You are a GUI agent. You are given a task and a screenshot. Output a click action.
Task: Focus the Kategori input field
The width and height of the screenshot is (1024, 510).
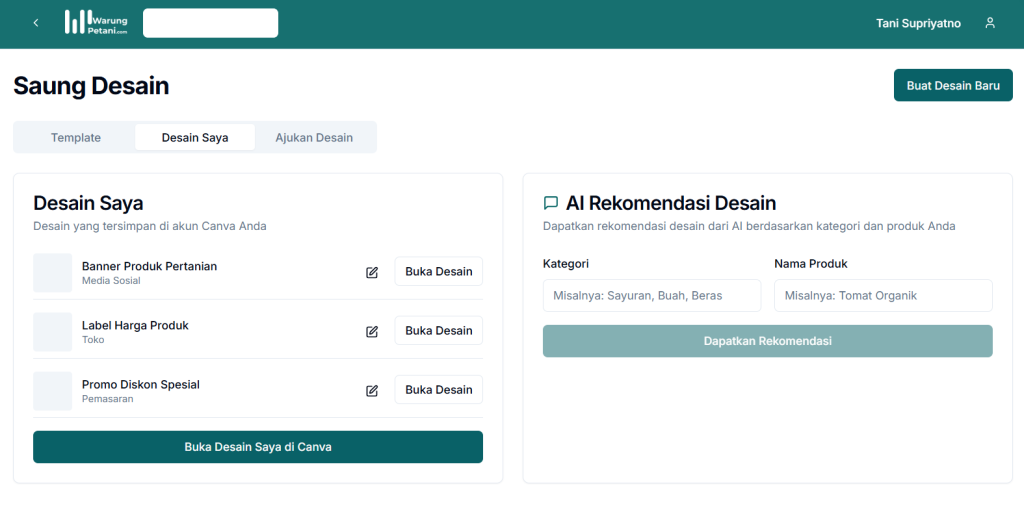[x=652, y=295]
